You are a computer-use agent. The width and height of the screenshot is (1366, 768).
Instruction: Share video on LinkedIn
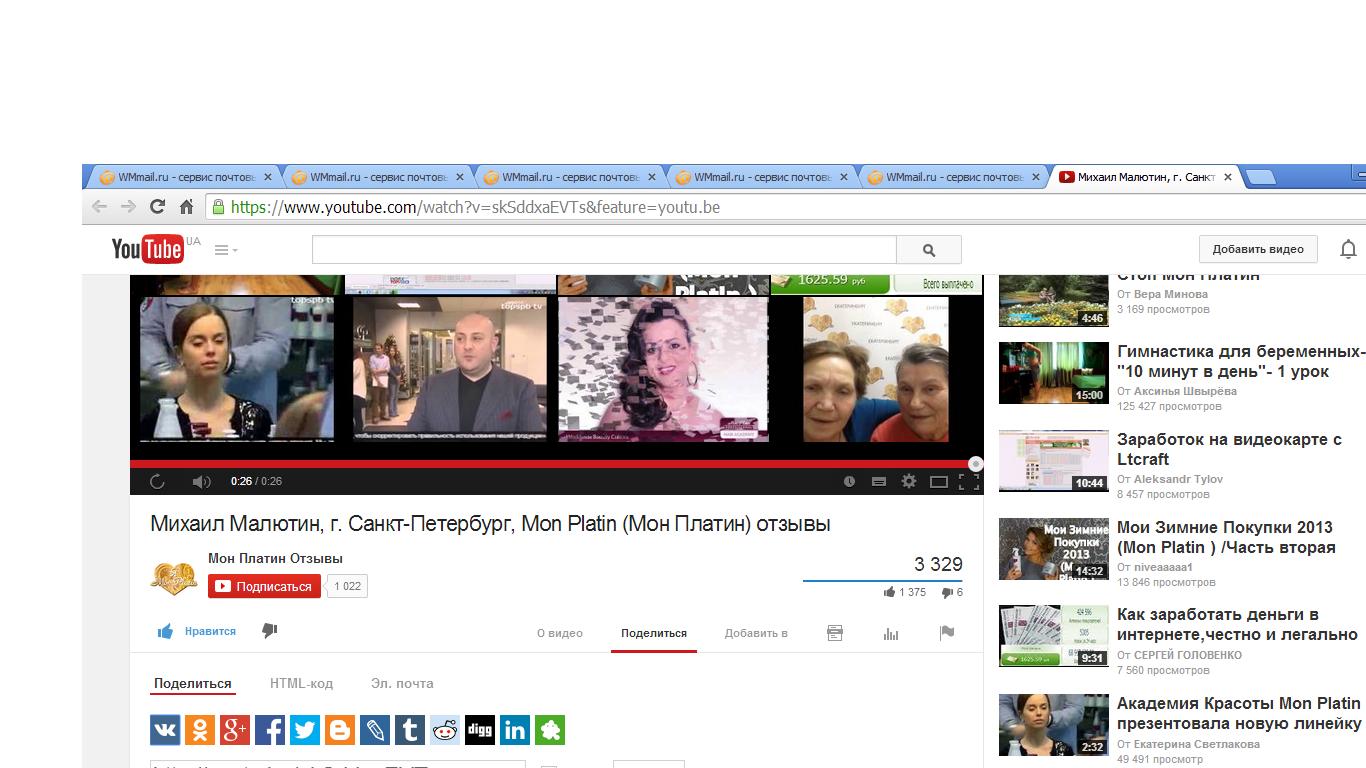coord(515,730)
